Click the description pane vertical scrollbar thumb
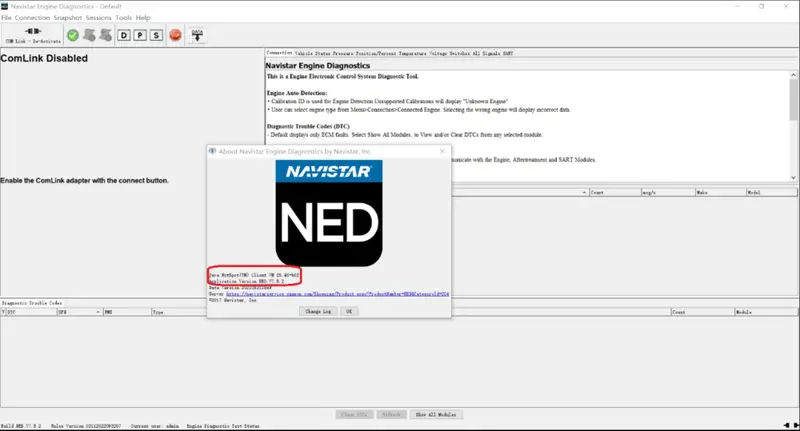This screenshot has height=431, width=800. (793, 99)
